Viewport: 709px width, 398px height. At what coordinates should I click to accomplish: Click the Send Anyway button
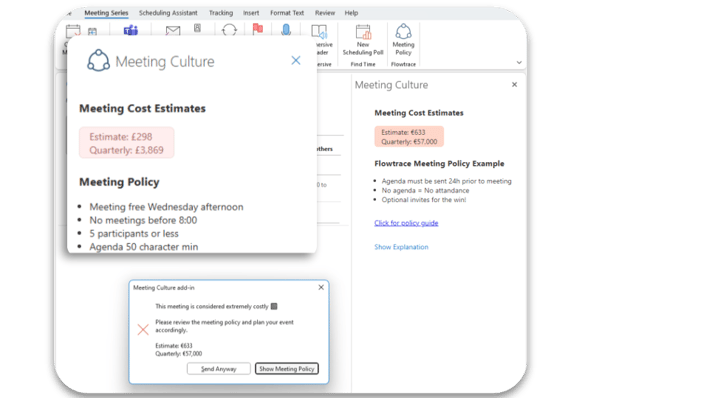click(x=219, y=369)
